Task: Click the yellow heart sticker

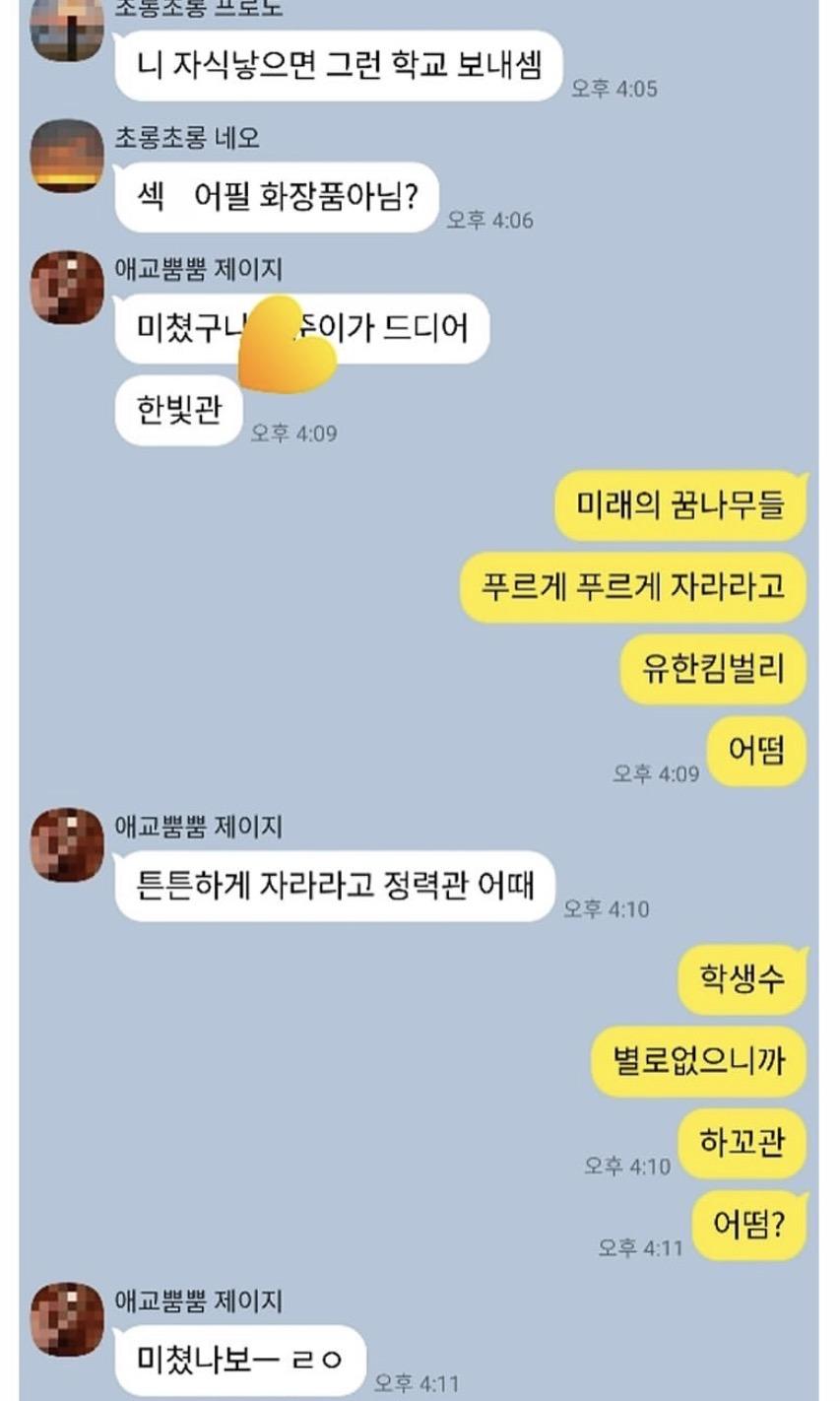Action: [288, 345]
